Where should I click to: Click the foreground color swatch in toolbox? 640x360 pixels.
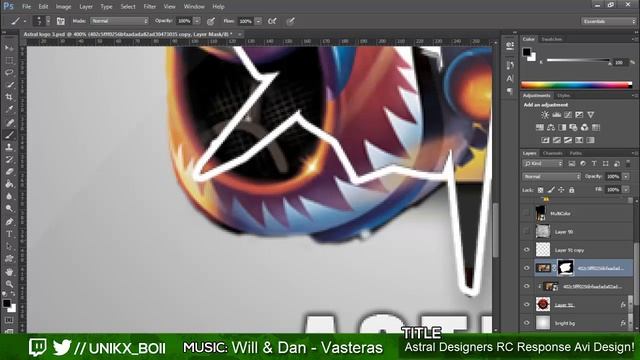tap(7, 303)
